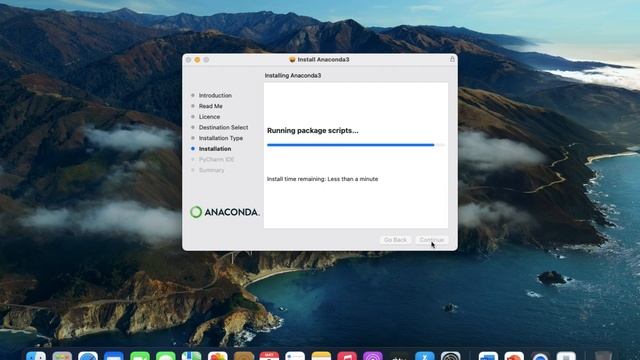Select the current Installation step
The width and height of the screenshot is (640, 360).
[215, 149]
